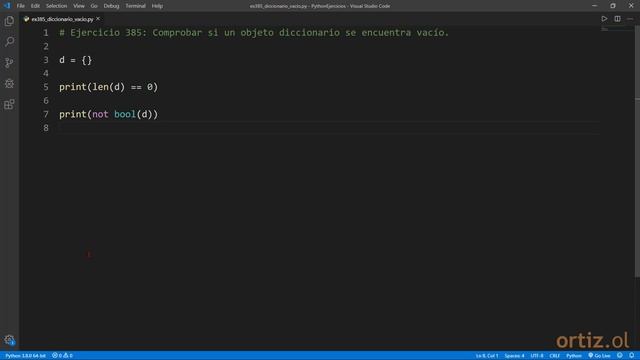This screenshot has width=640, height=360.
Task: Open the Debug menu
Action: coord(111,6)
